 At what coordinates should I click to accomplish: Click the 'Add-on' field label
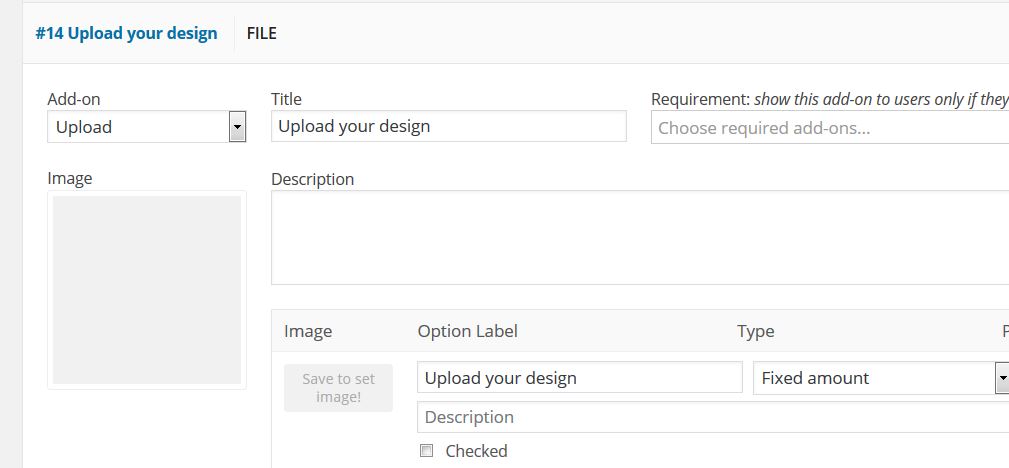(74, 99)
